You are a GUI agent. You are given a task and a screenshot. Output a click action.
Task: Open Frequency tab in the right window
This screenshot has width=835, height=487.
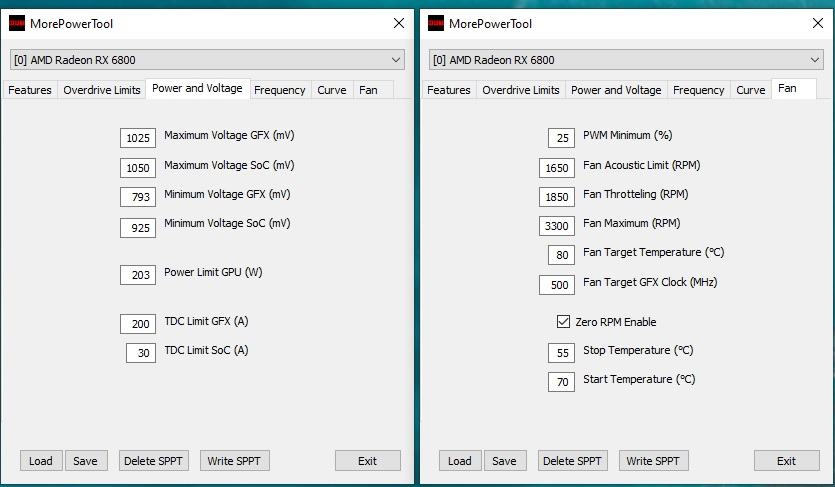[699, 90]
